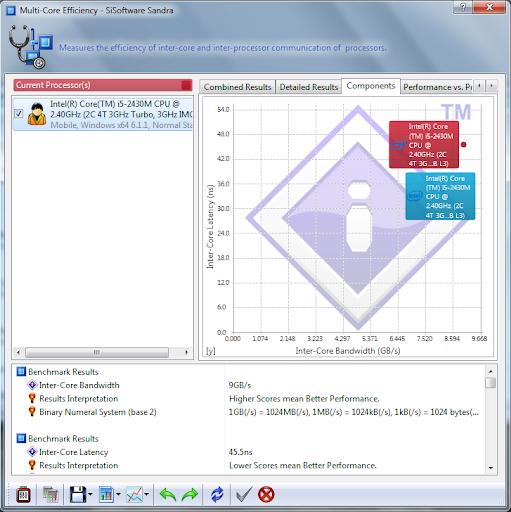Click the help question mark button
The height and width of the screenshot is (512, 511).
tap(462, 7)
